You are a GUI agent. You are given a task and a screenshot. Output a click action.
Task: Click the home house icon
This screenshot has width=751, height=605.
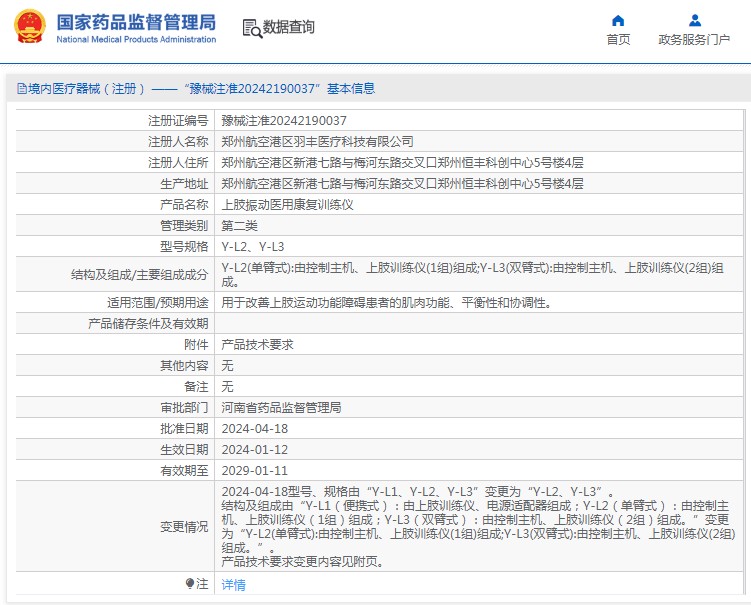[x=618, y=21]
